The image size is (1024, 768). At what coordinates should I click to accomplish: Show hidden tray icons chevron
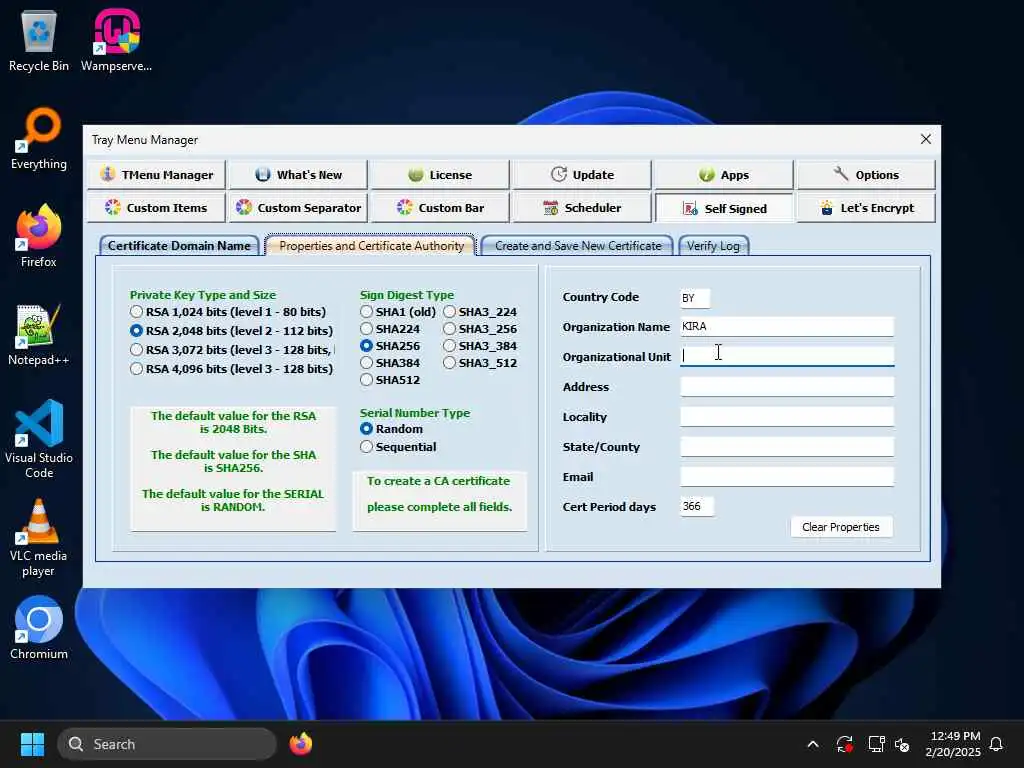813,744
